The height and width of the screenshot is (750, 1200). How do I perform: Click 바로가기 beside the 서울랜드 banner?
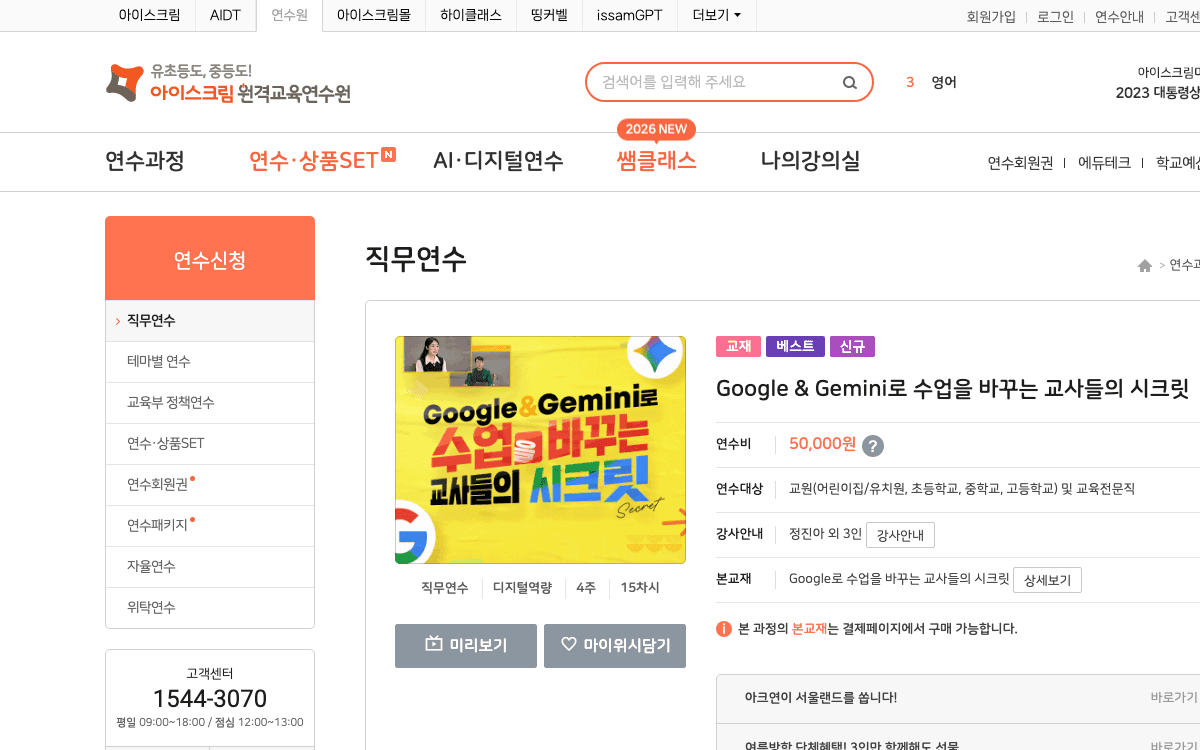(1174, 698)
